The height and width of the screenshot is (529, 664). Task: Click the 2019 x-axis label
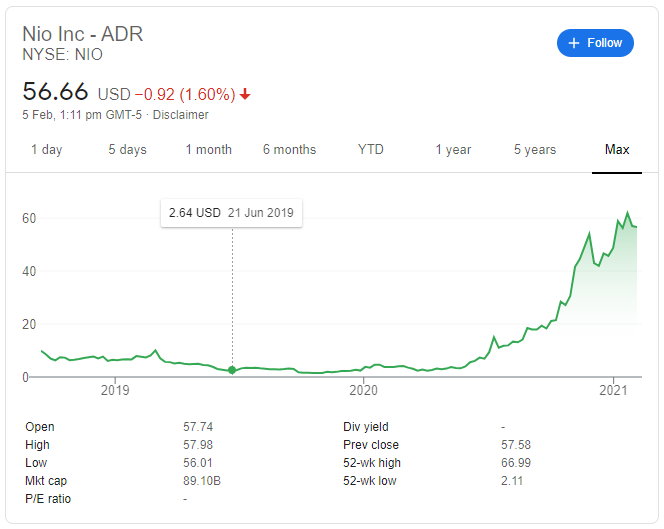coord(115,390)
